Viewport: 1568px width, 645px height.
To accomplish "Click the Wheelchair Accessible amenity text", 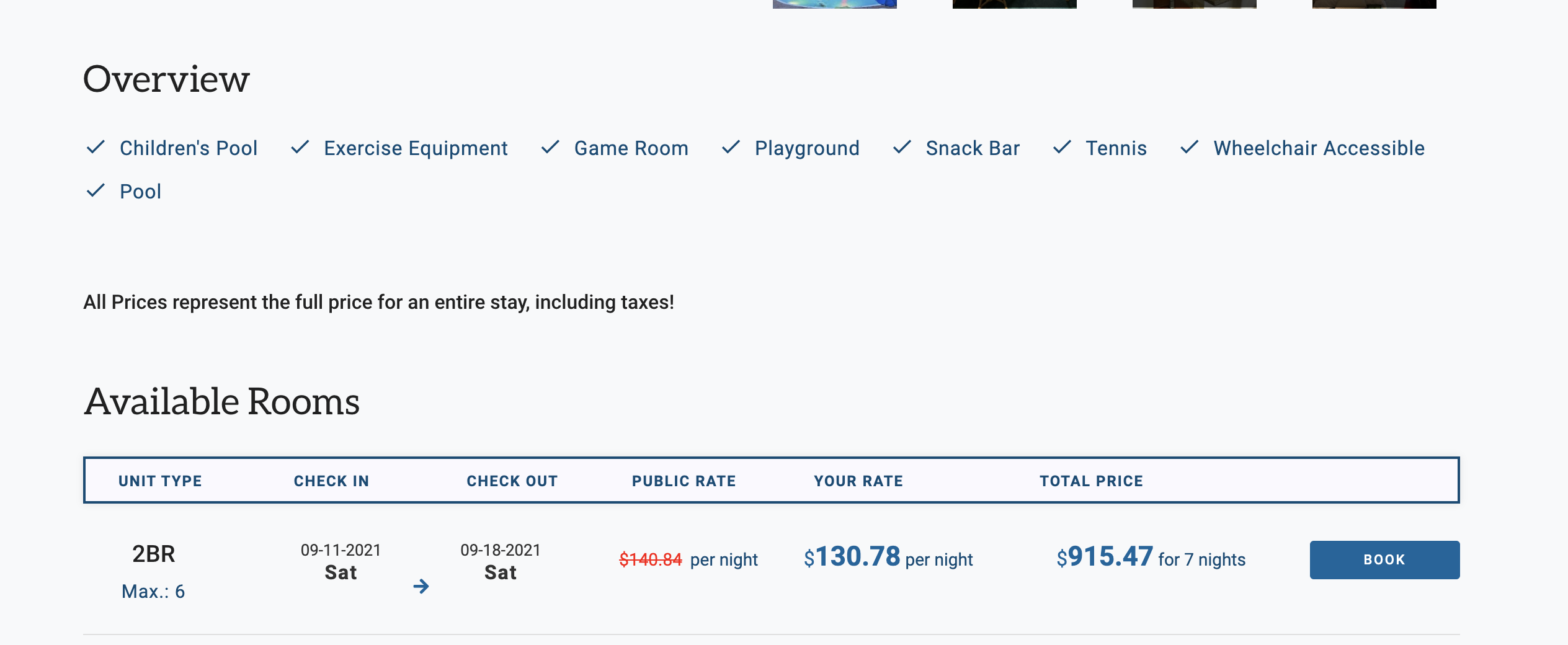I will click(1319, 148).
